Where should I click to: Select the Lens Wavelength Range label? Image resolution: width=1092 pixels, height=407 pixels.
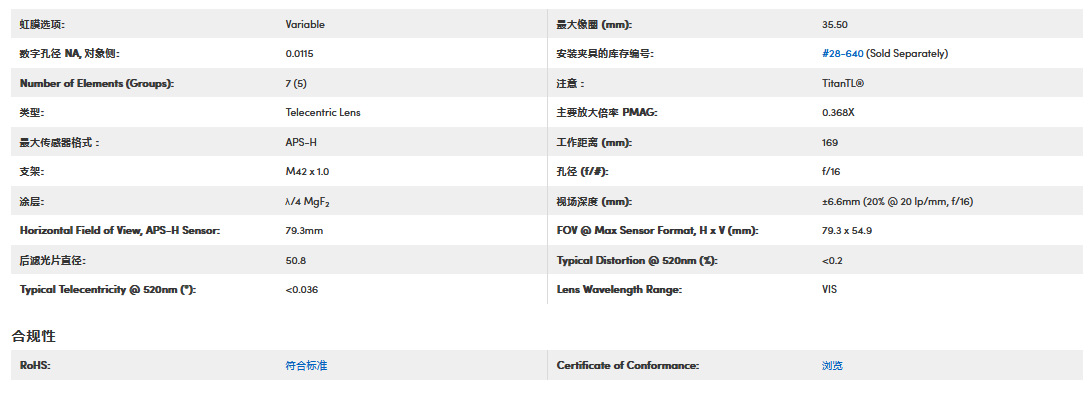point(619,290)
